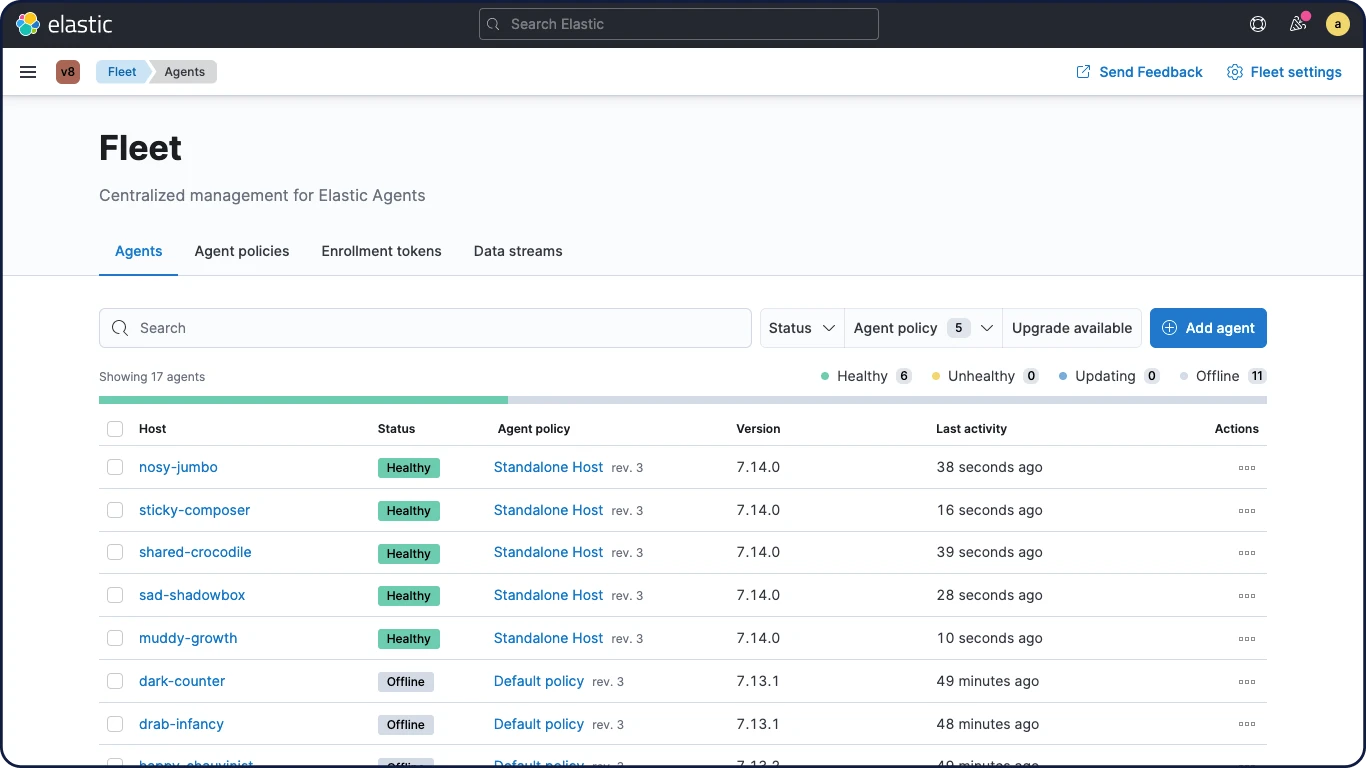
Task: Expand the Status filter dropdown
Action: pos(802,328)
